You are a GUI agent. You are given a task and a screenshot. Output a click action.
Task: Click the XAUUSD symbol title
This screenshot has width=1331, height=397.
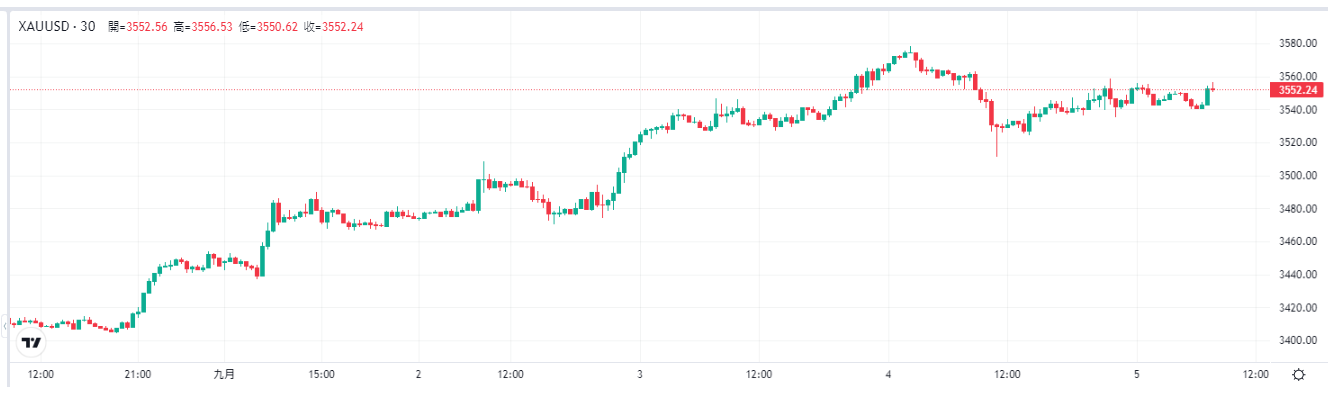point(45,27)
